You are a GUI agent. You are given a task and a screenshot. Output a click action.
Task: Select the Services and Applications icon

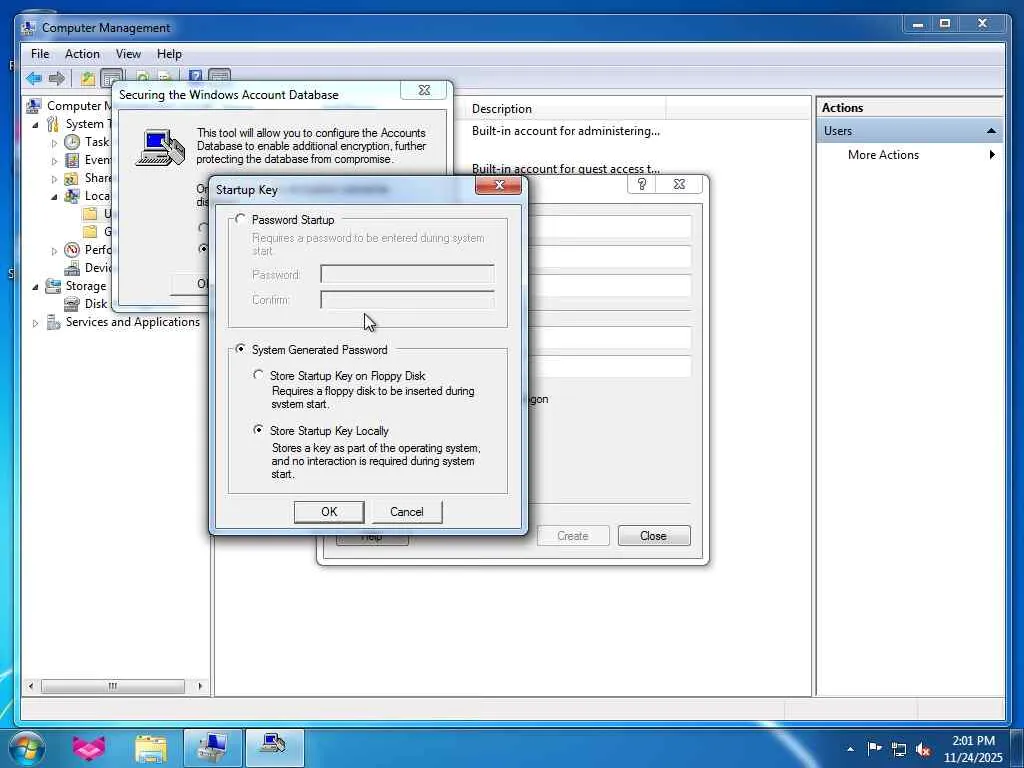point(53,322)
